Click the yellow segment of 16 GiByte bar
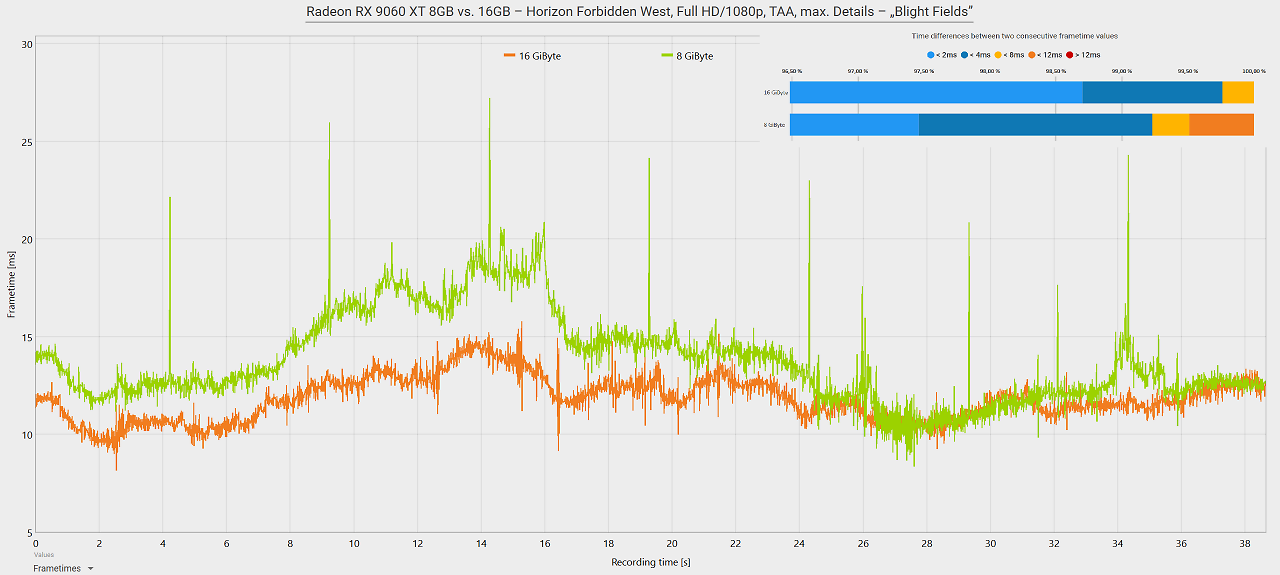This screenshot has width=1280, height=575. coord(1238,92)
